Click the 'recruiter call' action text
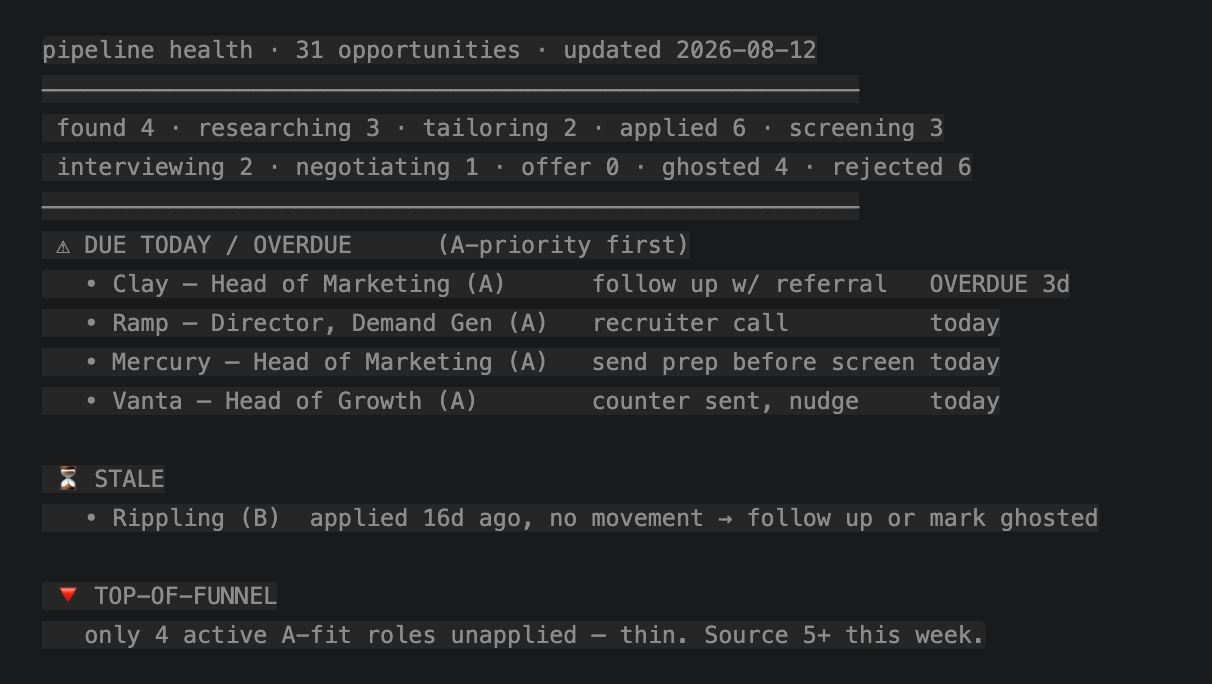1212x684 pixels. pyautogui.click(x=690, y=323)
